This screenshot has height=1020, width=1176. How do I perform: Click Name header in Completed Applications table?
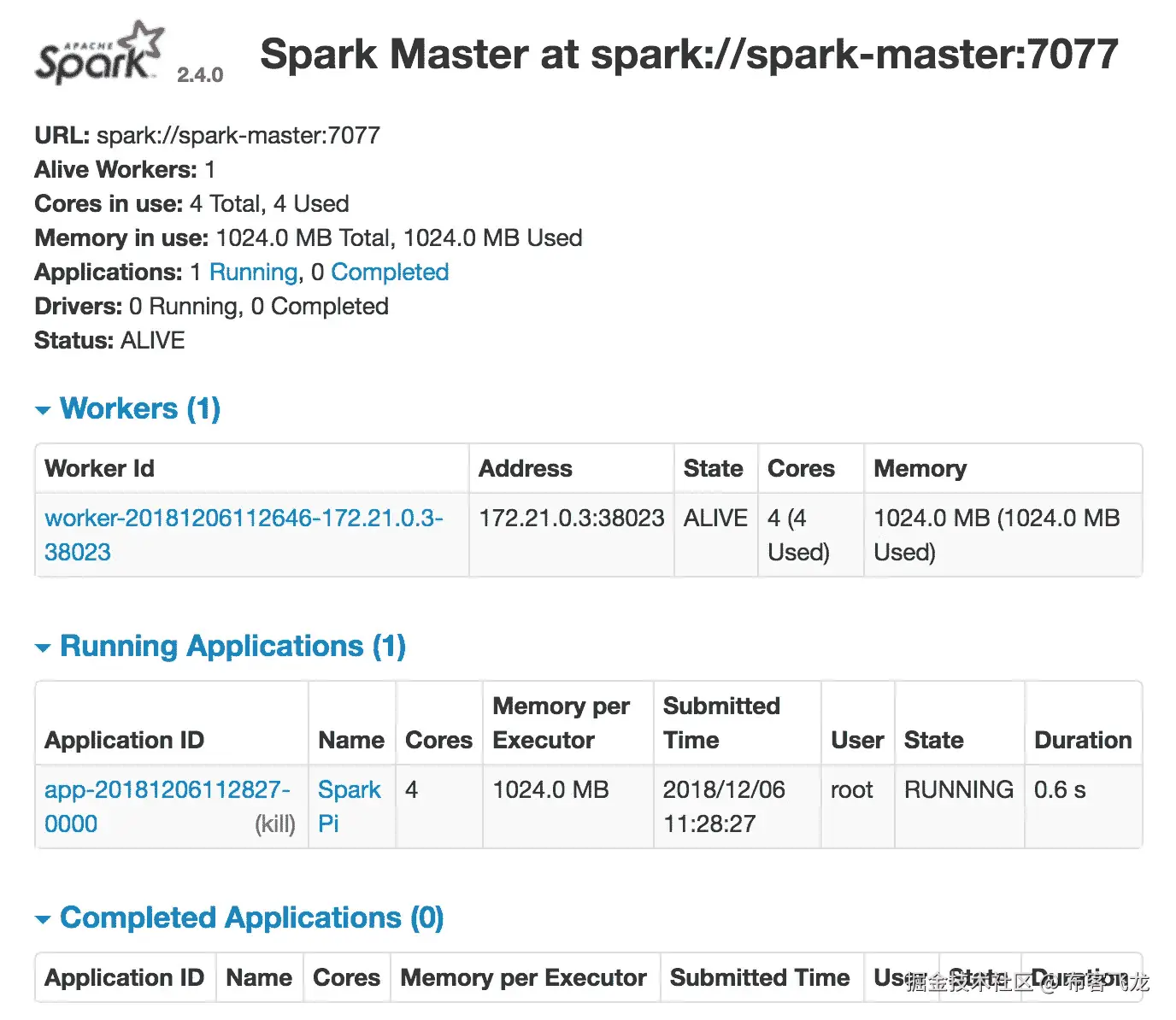click(259, 977)
